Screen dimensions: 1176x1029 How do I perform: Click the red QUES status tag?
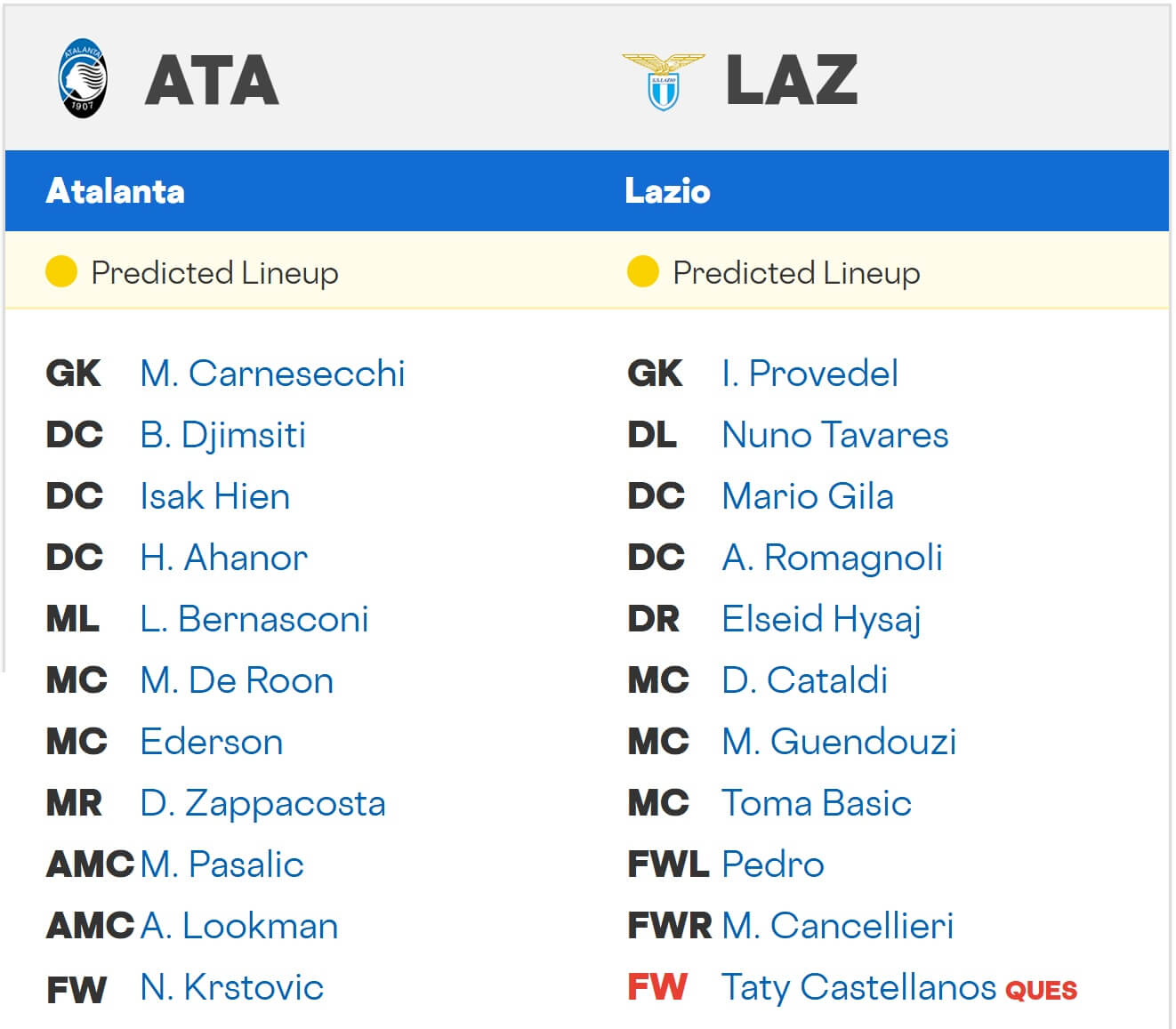(1041, 991)
